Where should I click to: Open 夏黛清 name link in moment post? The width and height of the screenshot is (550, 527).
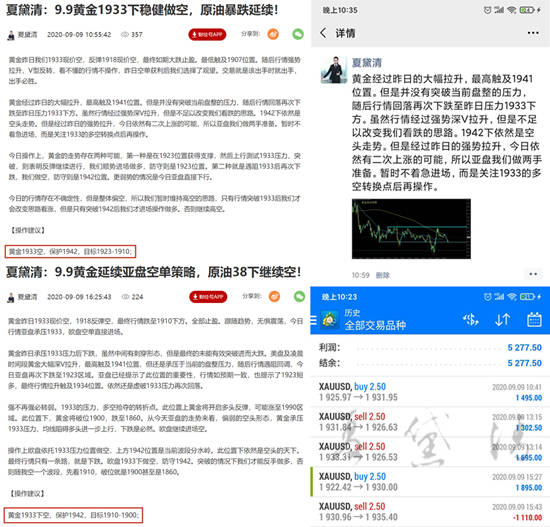click(x=367, y=63)
